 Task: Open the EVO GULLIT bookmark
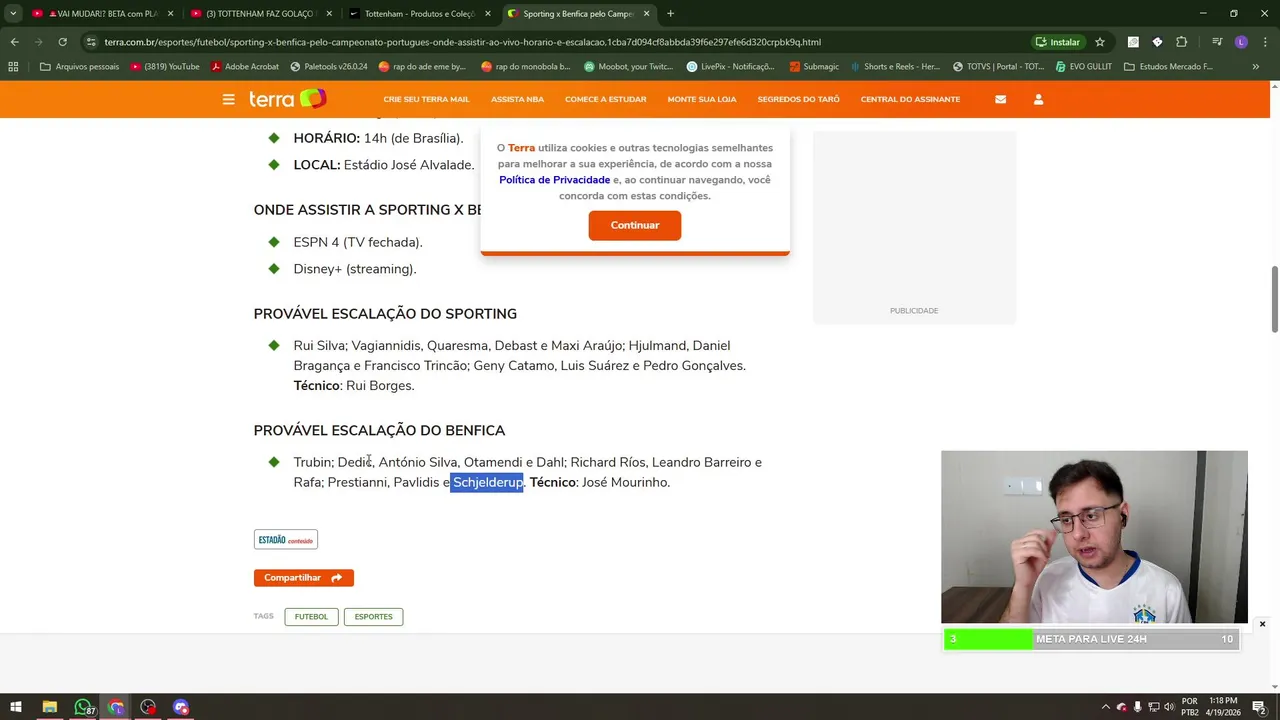click(x=1083, y=67)
